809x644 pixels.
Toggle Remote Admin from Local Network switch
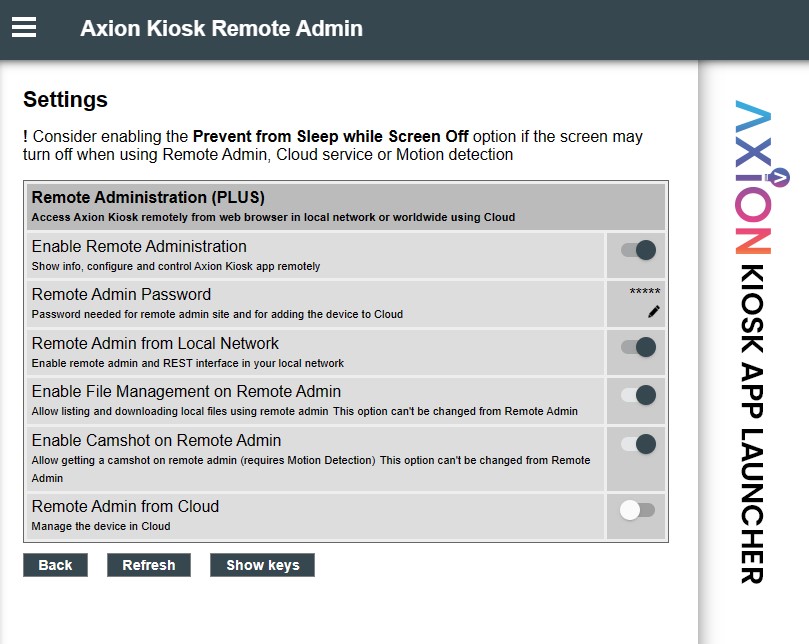tap(637, 347)
